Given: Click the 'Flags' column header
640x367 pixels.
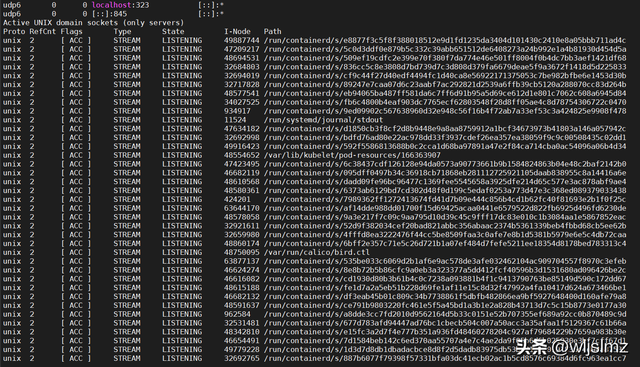Looking at the screenshot, I should [x=71, y=31].
